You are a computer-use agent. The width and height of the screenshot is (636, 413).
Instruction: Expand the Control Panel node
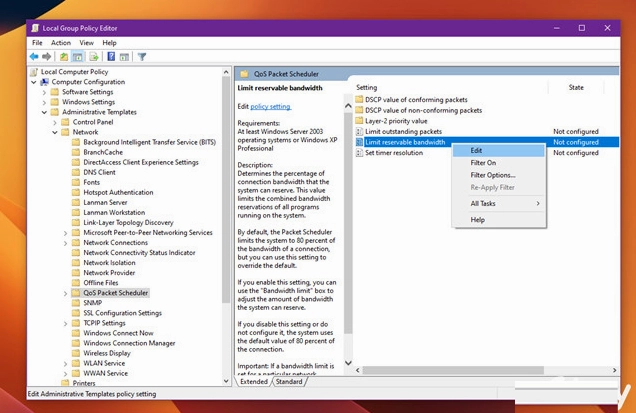tap(55, 122)
